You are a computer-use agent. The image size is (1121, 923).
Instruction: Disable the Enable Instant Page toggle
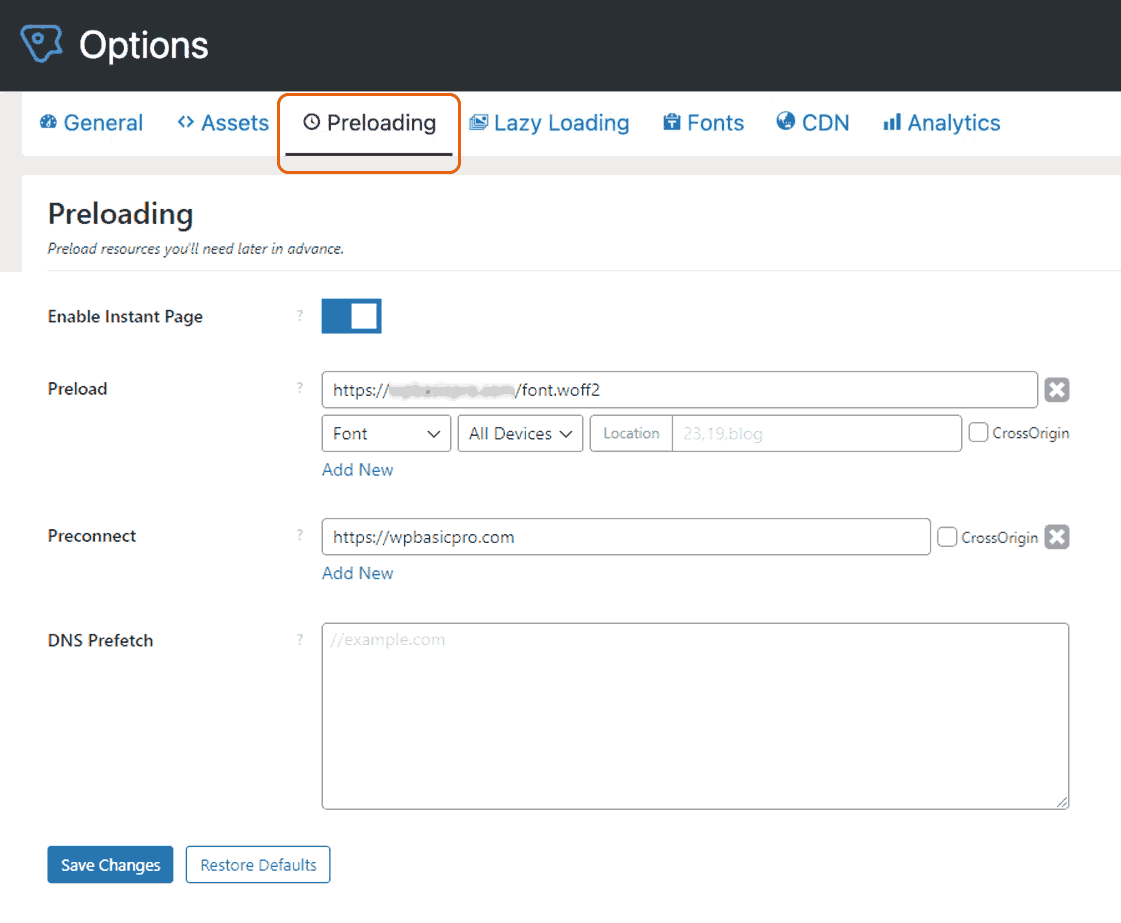click(351, 315)
